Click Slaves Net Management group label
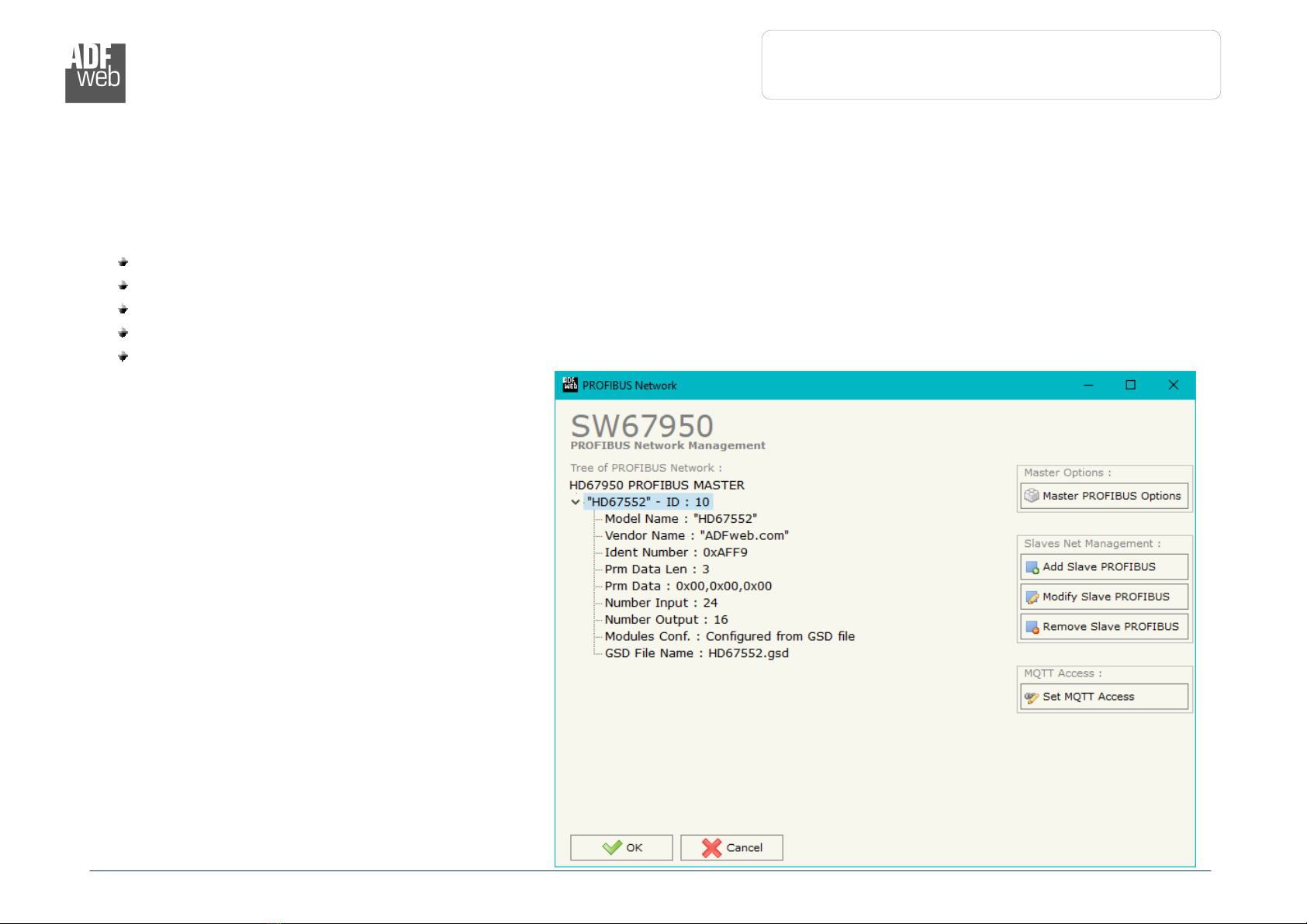The width and height of the screenshot is (1307, 924). tap(1092, 544)
